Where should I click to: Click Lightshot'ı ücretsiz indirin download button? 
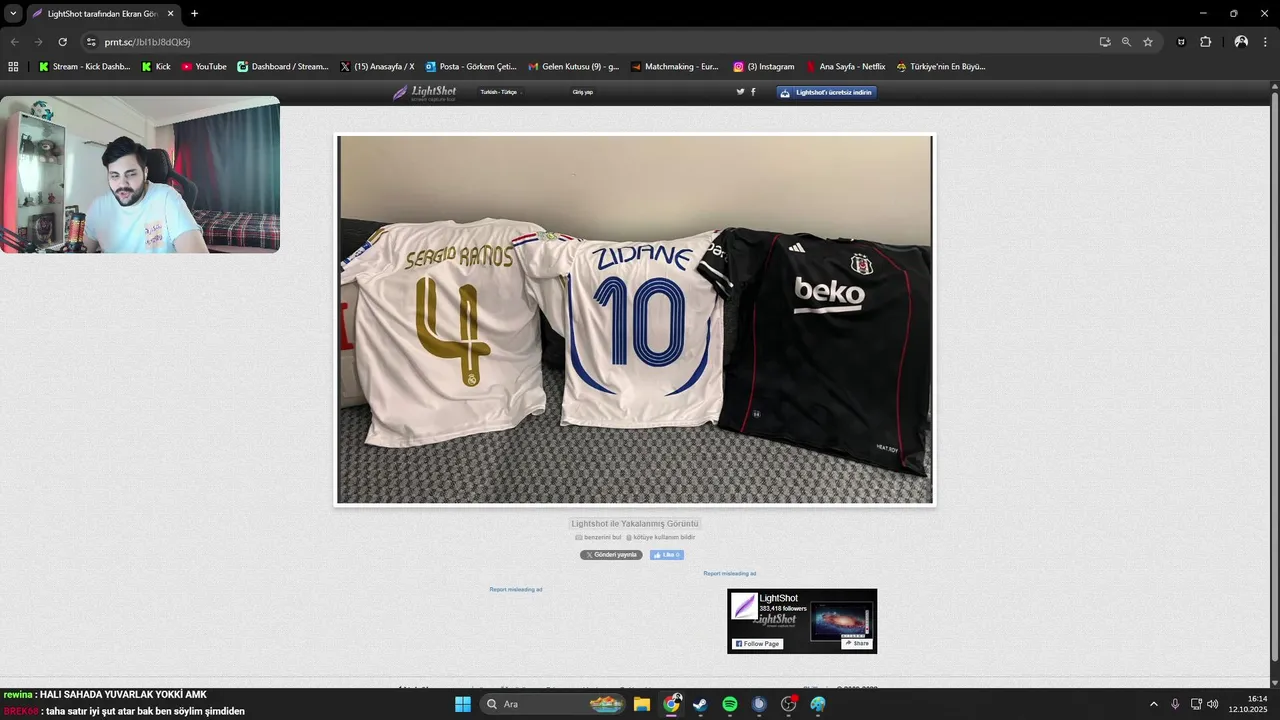click(827, 92)
